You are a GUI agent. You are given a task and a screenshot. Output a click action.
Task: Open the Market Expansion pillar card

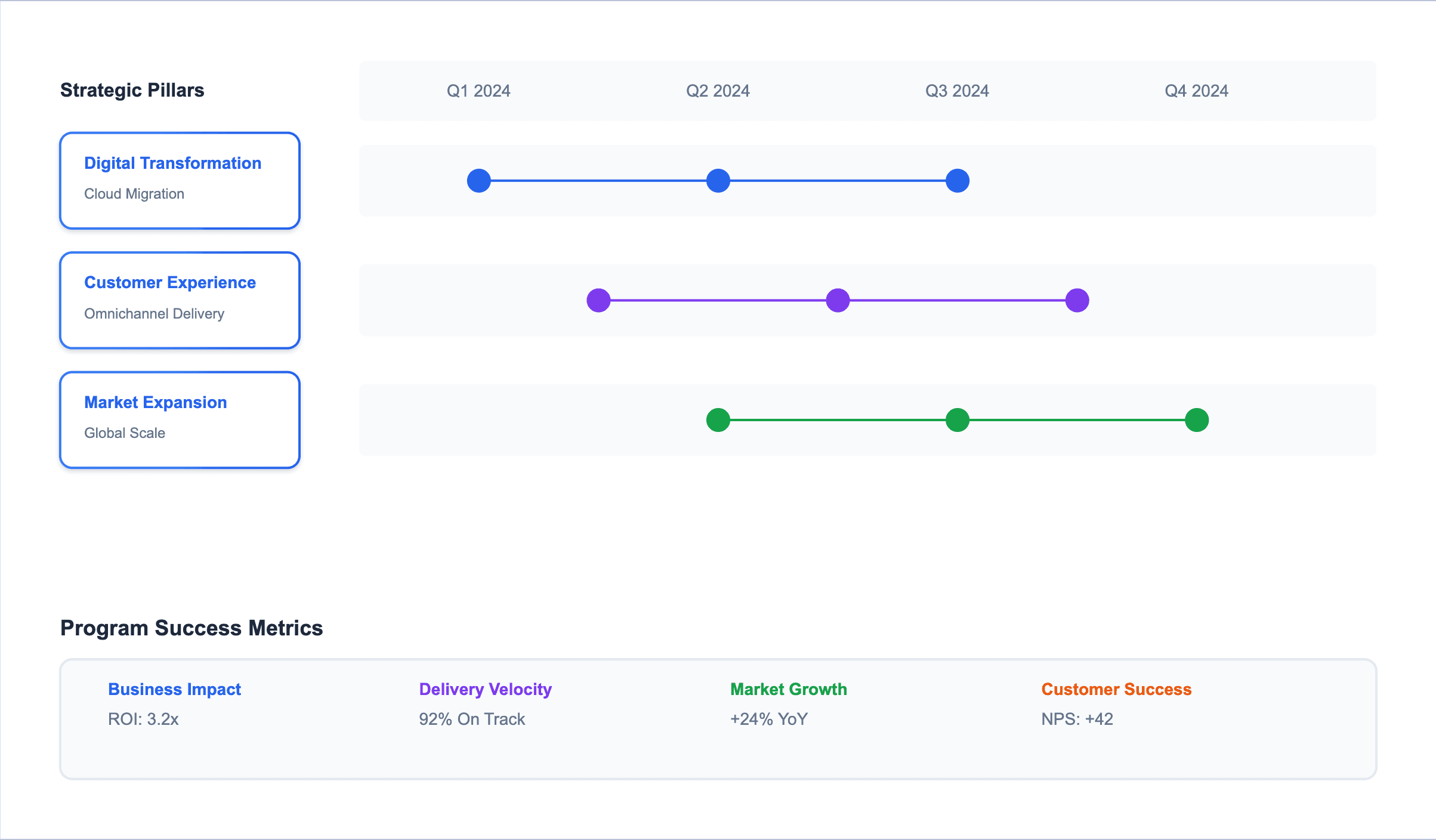180,420
